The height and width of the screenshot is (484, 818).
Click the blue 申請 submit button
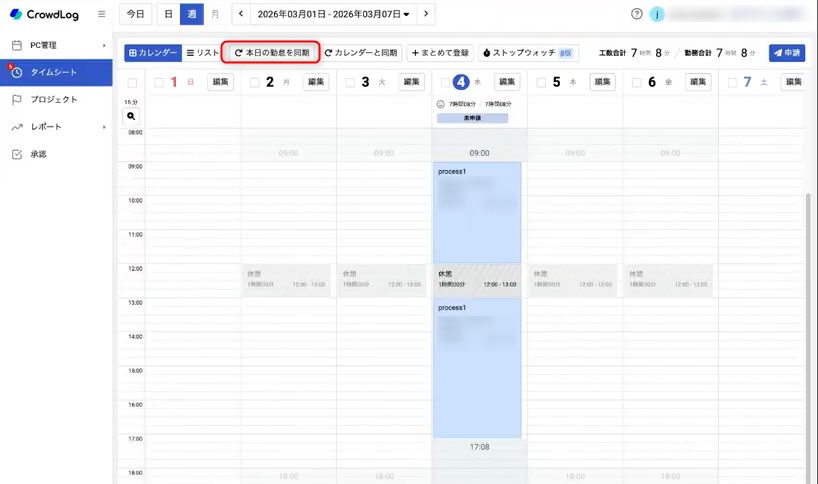pos(787,53)
